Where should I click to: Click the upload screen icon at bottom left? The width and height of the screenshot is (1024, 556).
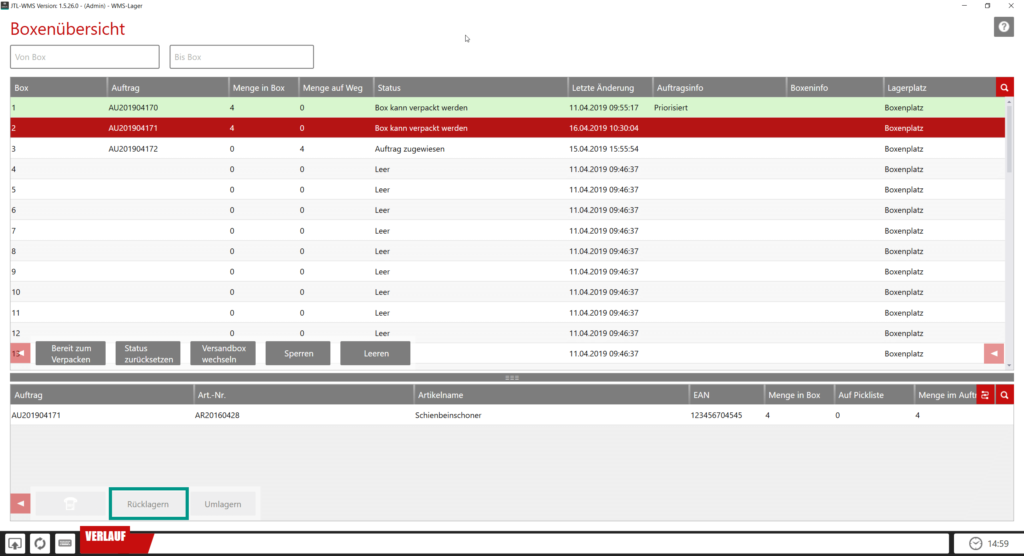pyautogui.click(x=17, y=543)
